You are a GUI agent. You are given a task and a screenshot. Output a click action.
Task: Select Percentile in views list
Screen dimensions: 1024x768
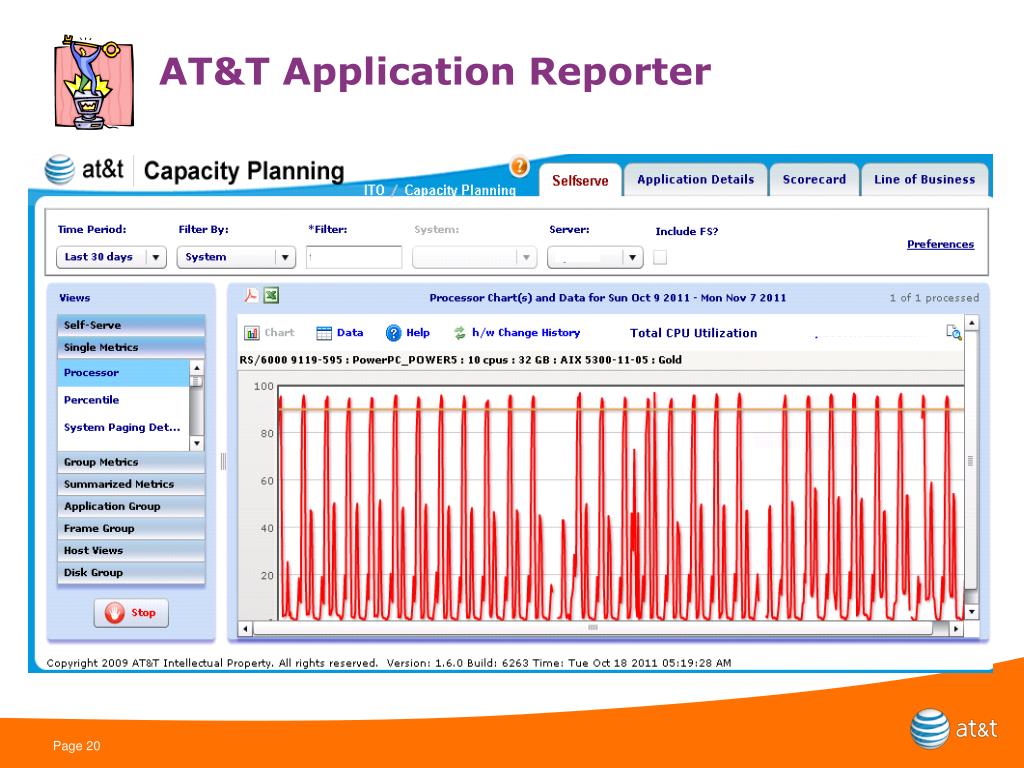[123, 400]
